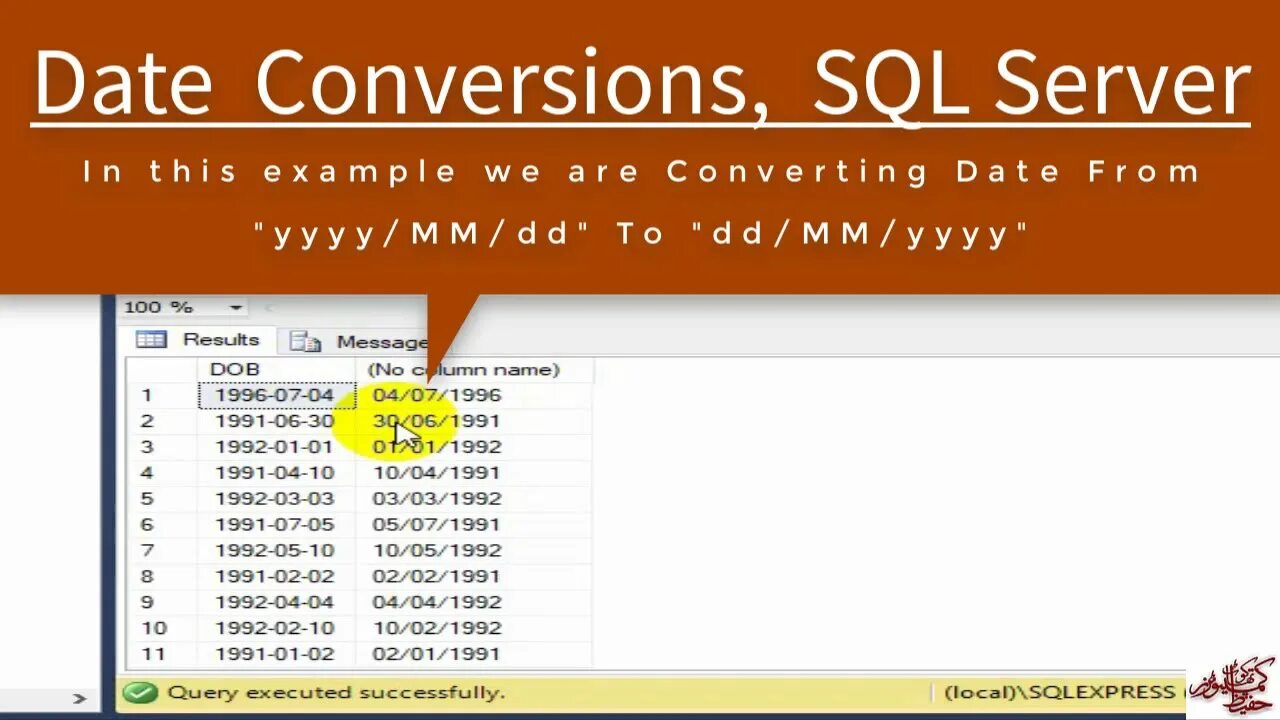
Task: Click the Query executed successfully status text
Action: coord(336,692)
